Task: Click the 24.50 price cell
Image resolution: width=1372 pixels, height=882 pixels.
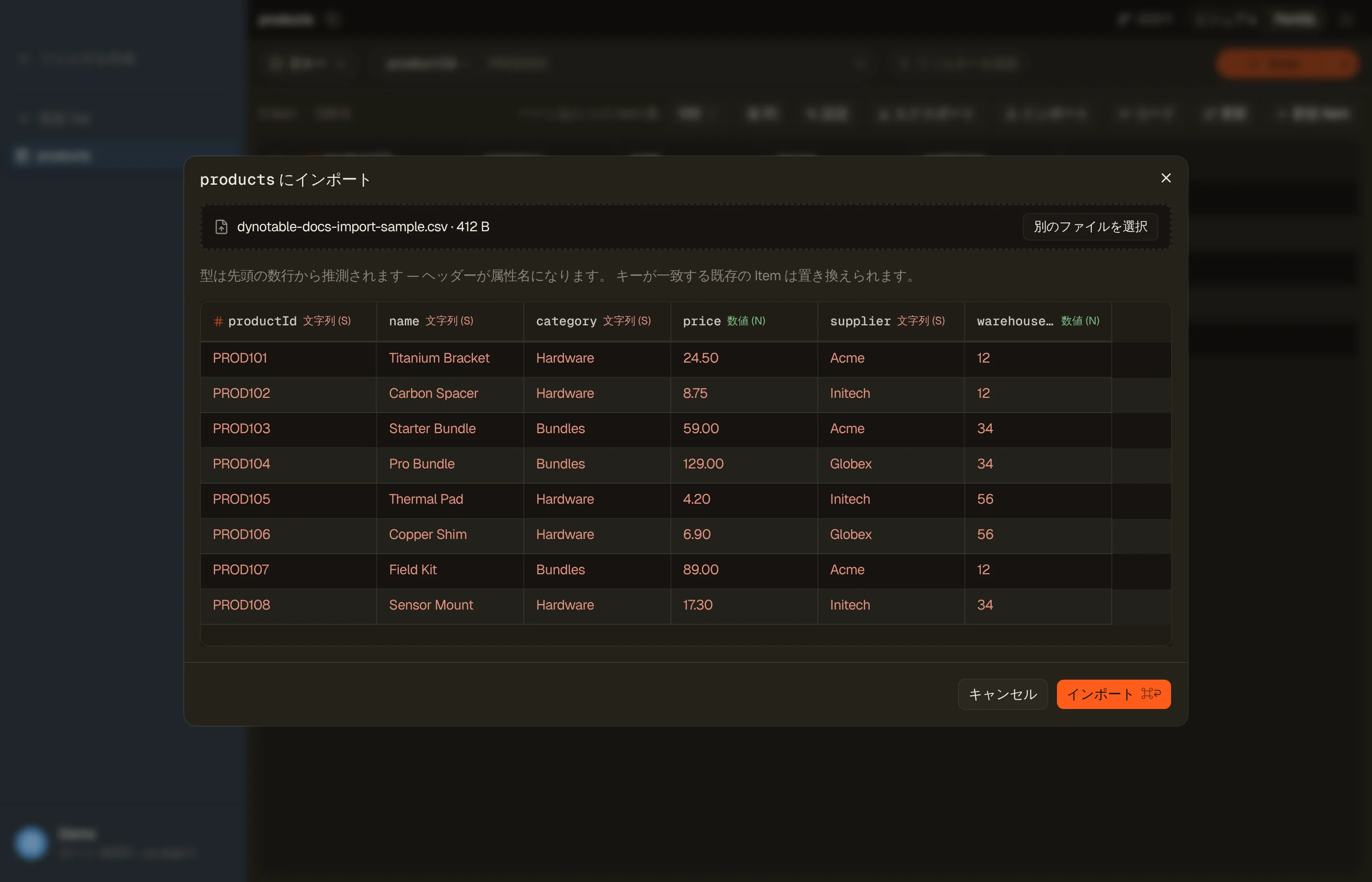Action: click(744, 359)
